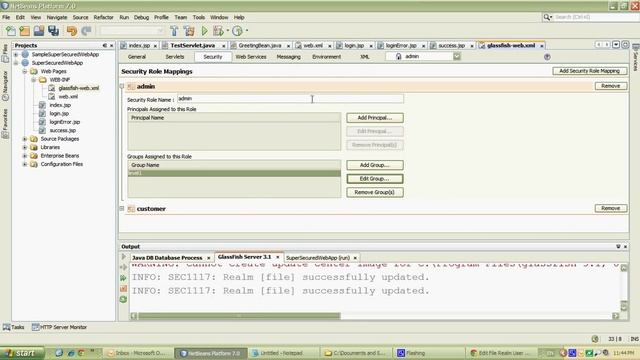640x360 pixels.
Task: Click the Search (Ctrl+I) field
Action: (596, 17)
